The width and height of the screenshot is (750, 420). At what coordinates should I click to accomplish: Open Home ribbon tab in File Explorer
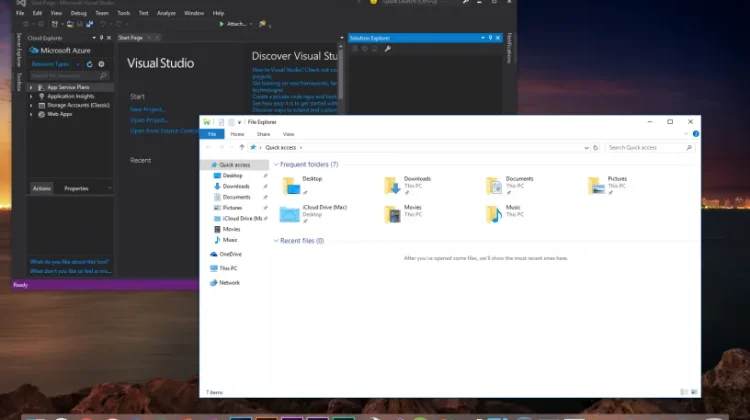[237, 134]
